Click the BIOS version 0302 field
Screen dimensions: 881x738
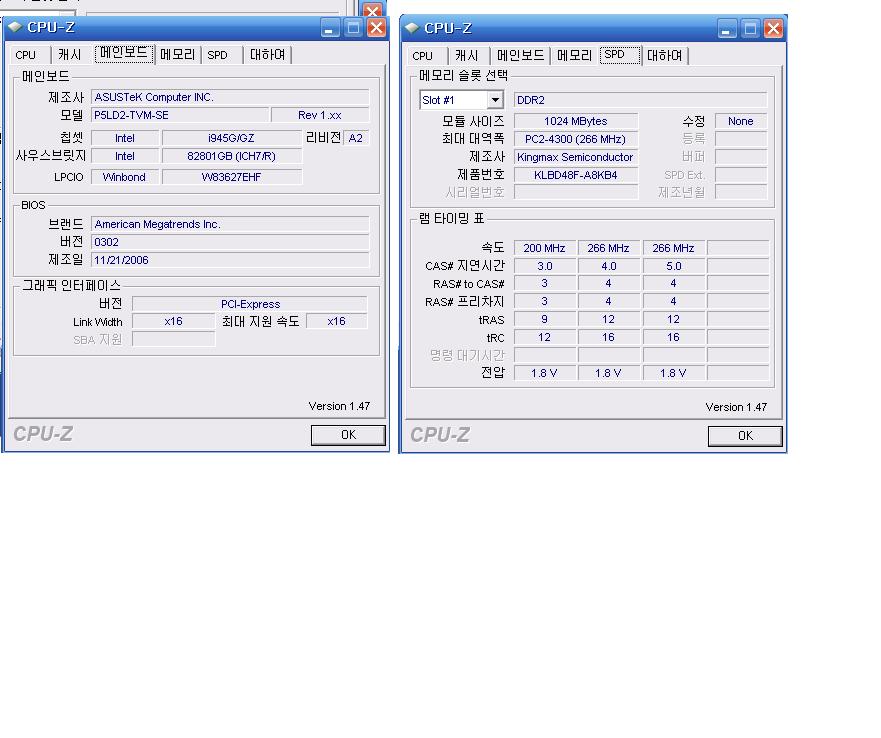[230, 242]
